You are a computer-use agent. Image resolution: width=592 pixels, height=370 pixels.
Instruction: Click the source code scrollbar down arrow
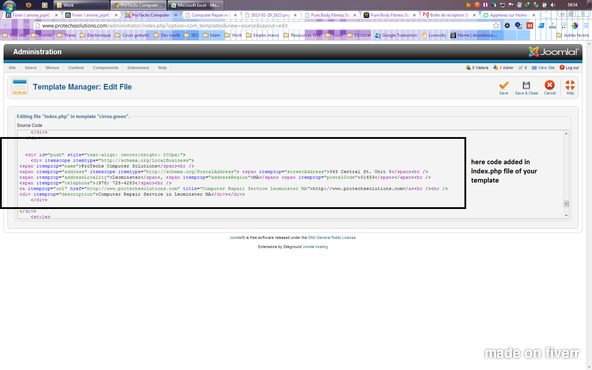pos(566,215)
